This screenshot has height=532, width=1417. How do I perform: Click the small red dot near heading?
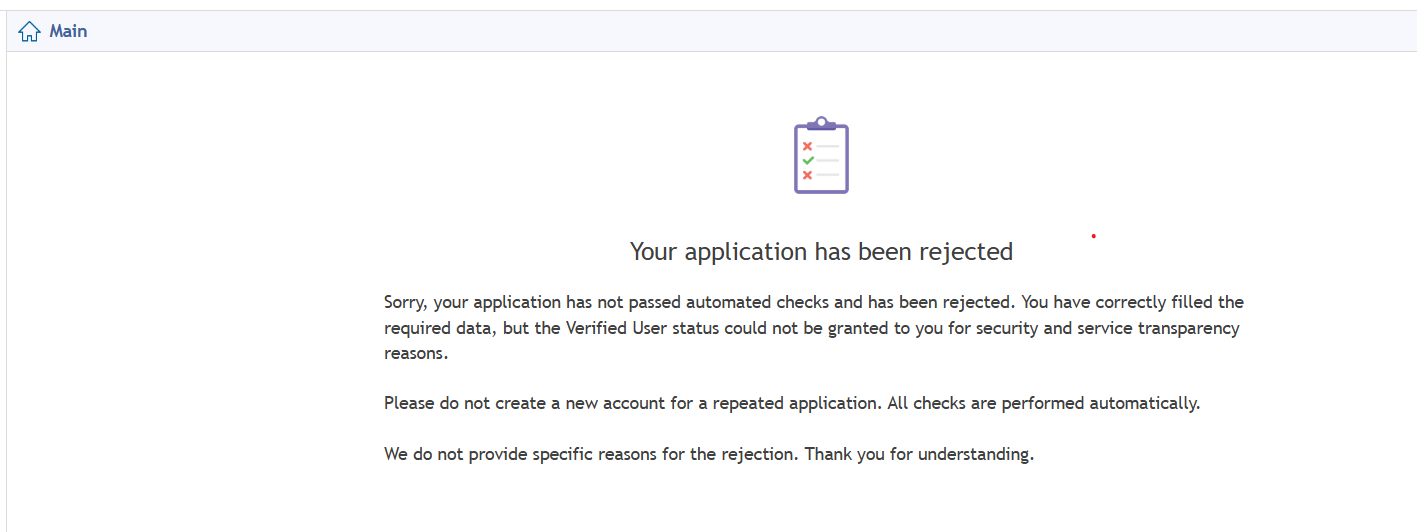point(1094,236)
